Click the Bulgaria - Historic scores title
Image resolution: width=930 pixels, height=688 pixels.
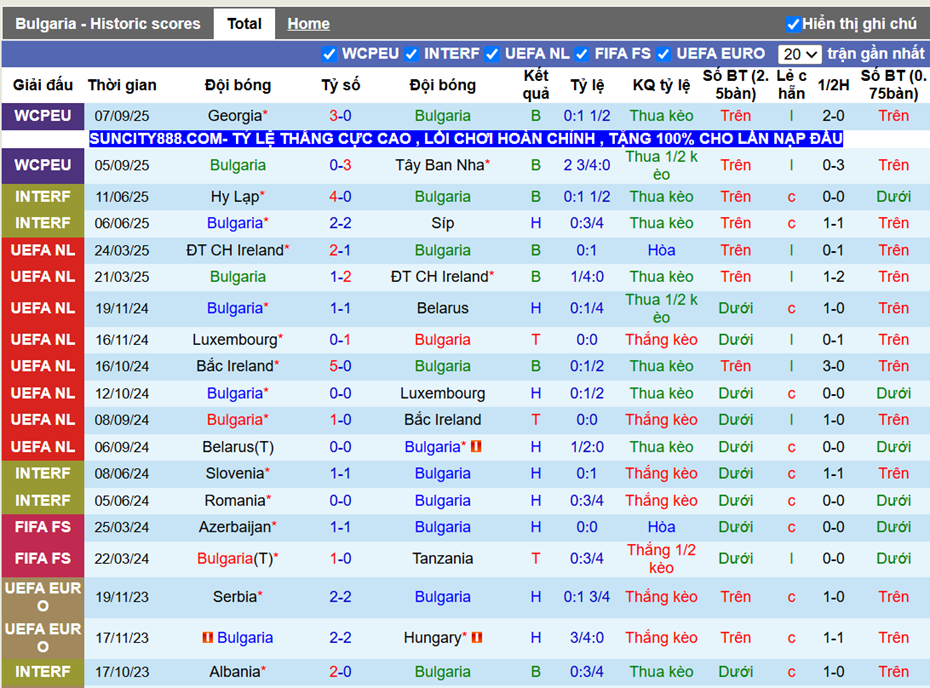click(108, 24)
